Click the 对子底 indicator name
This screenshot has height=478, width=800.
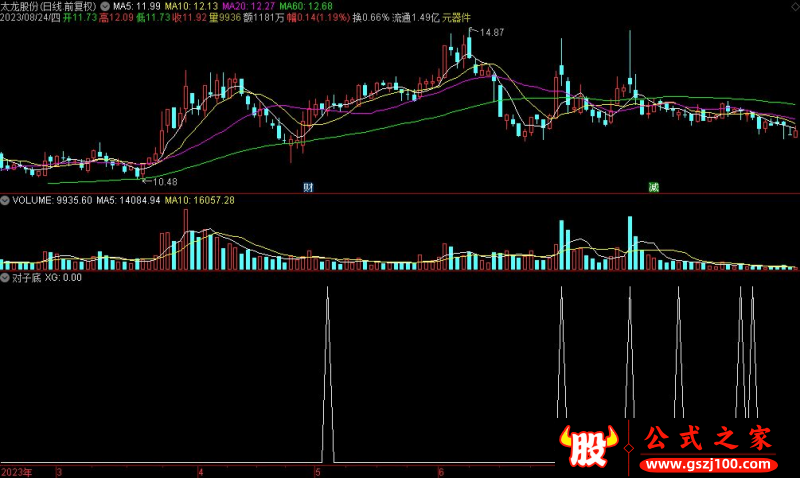(x=27, y=278)
